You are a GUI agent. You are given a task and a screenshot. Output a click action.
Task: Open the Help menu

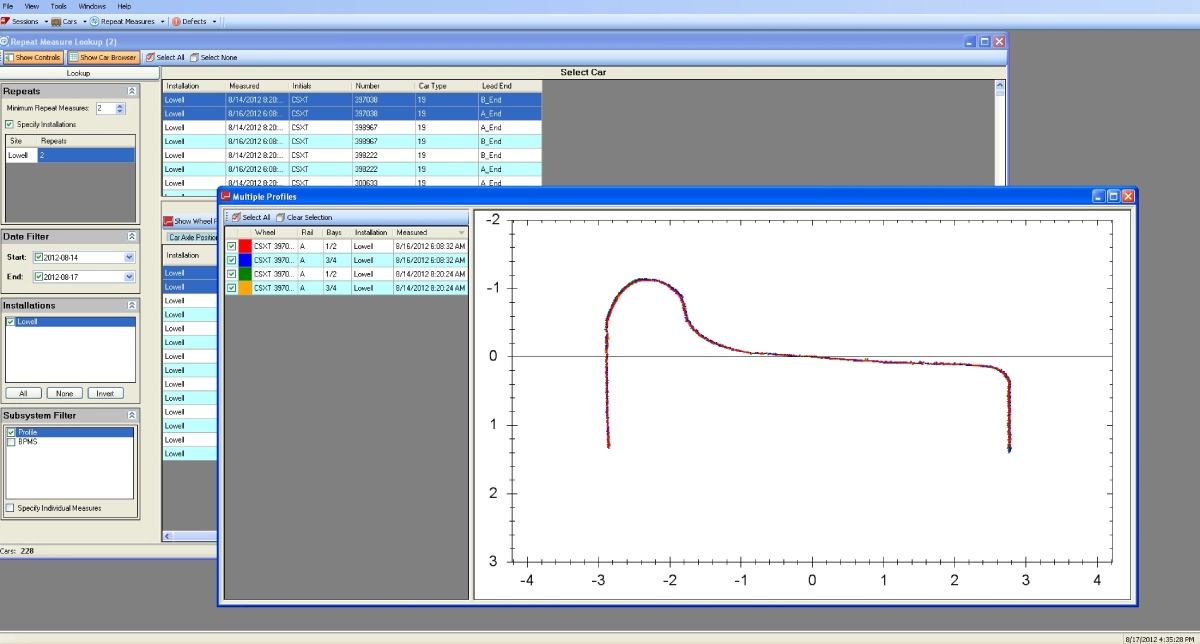click(124, 6)
